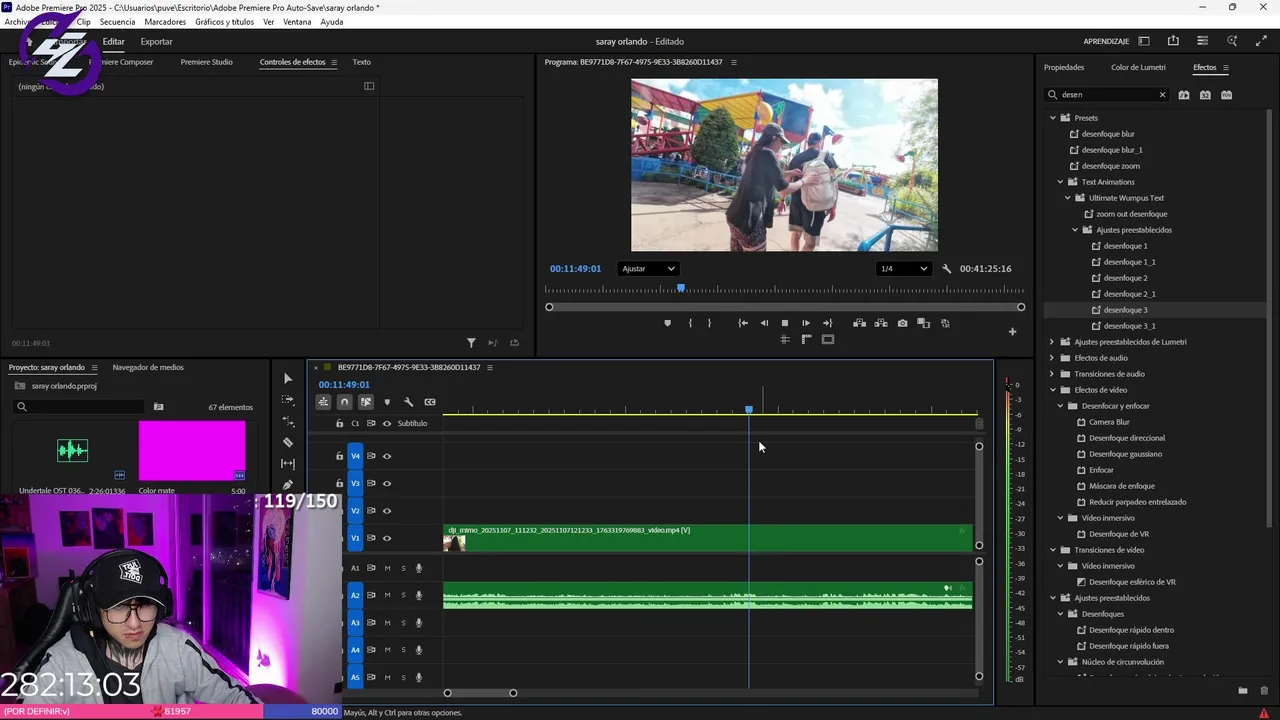Toggle insert sequences as nests button
Screen dimensions: 1280x720
tap(323, 402)
